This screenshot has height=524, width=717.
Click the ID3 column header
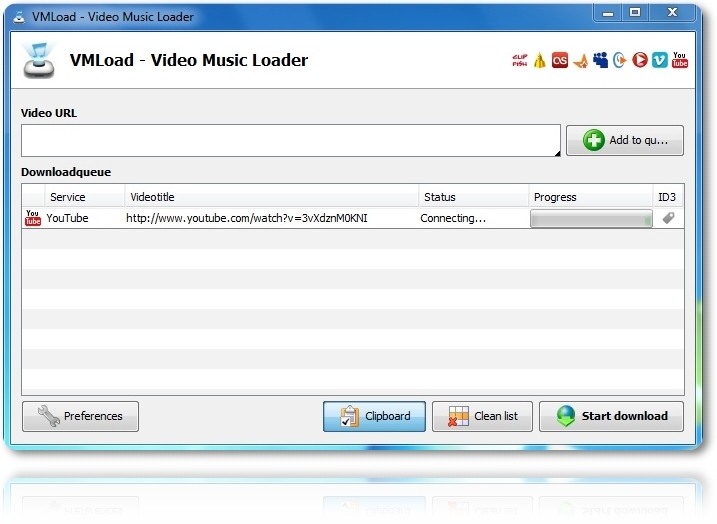click(x=668, y=197)
